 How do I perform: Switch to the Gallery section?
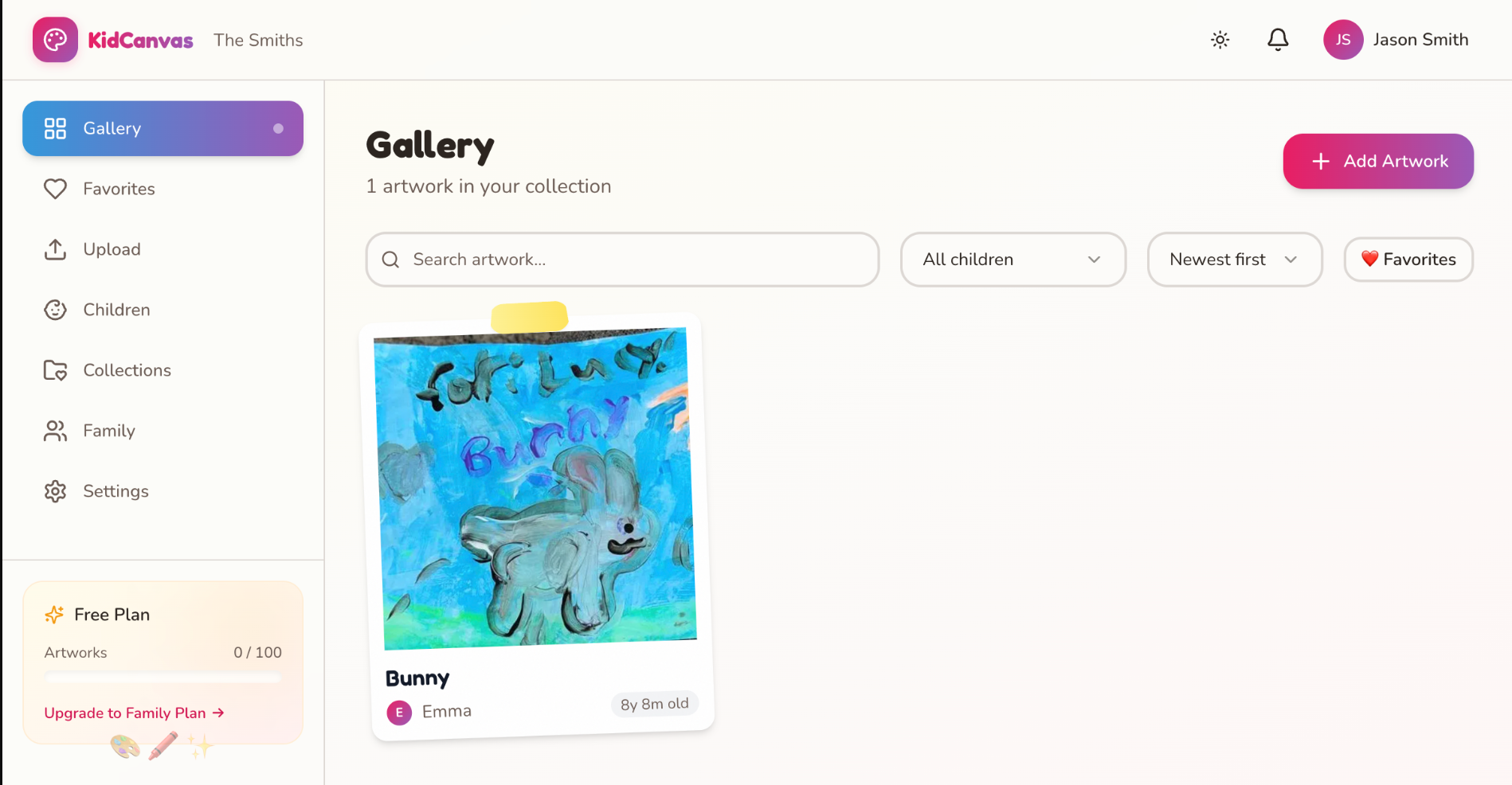pos(112,127)
